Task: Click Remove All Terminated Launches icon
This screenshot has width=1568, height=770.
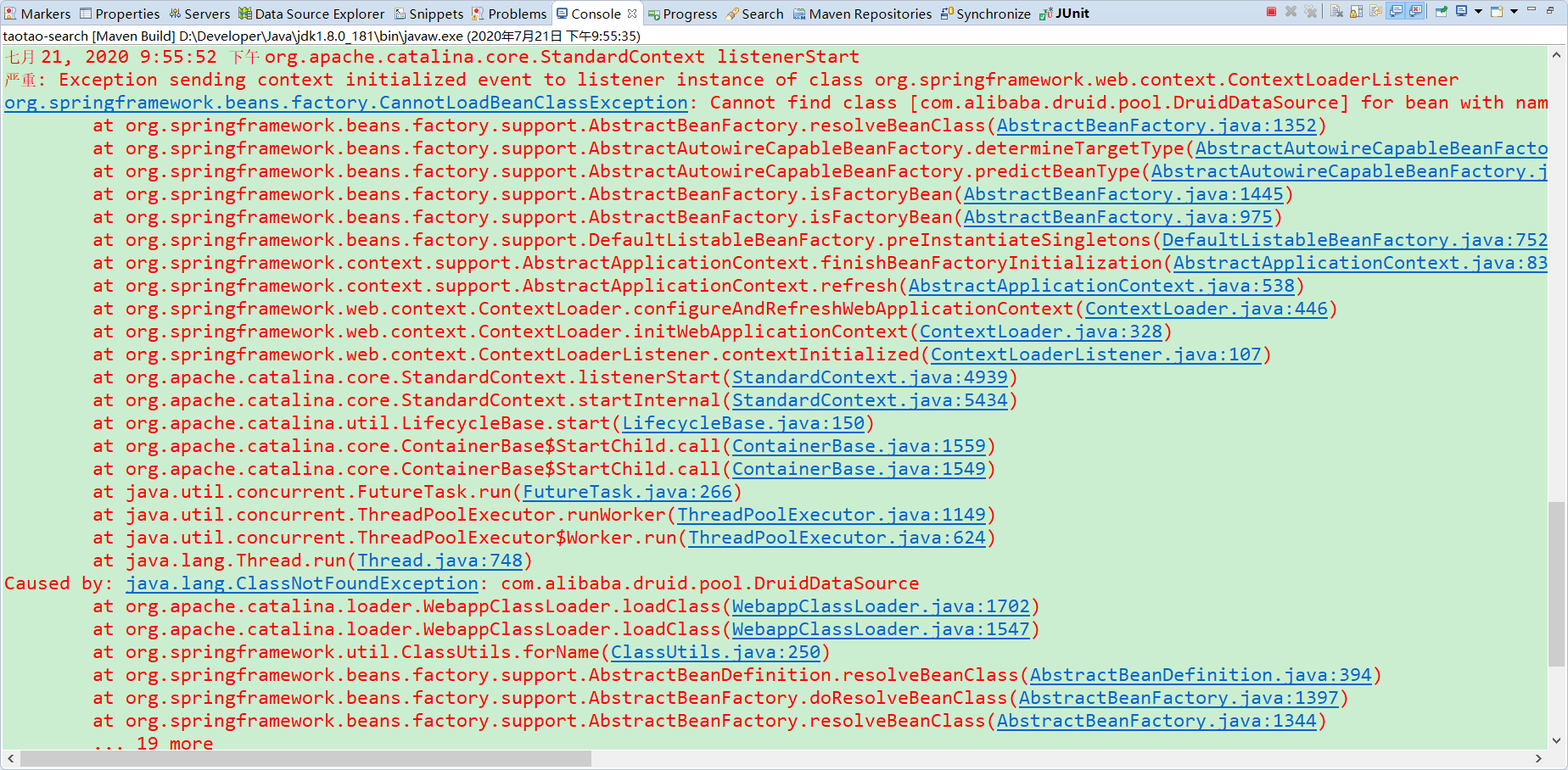Action: click(x=1311, y=12)
